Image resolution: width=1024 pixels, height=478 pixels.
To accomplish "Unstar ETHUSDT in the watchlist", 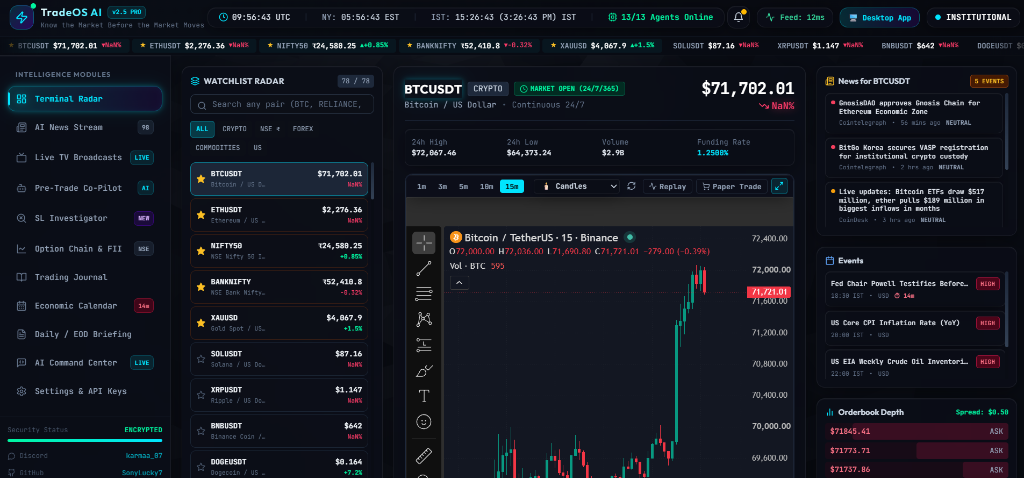I will click(x=201, y=215).
